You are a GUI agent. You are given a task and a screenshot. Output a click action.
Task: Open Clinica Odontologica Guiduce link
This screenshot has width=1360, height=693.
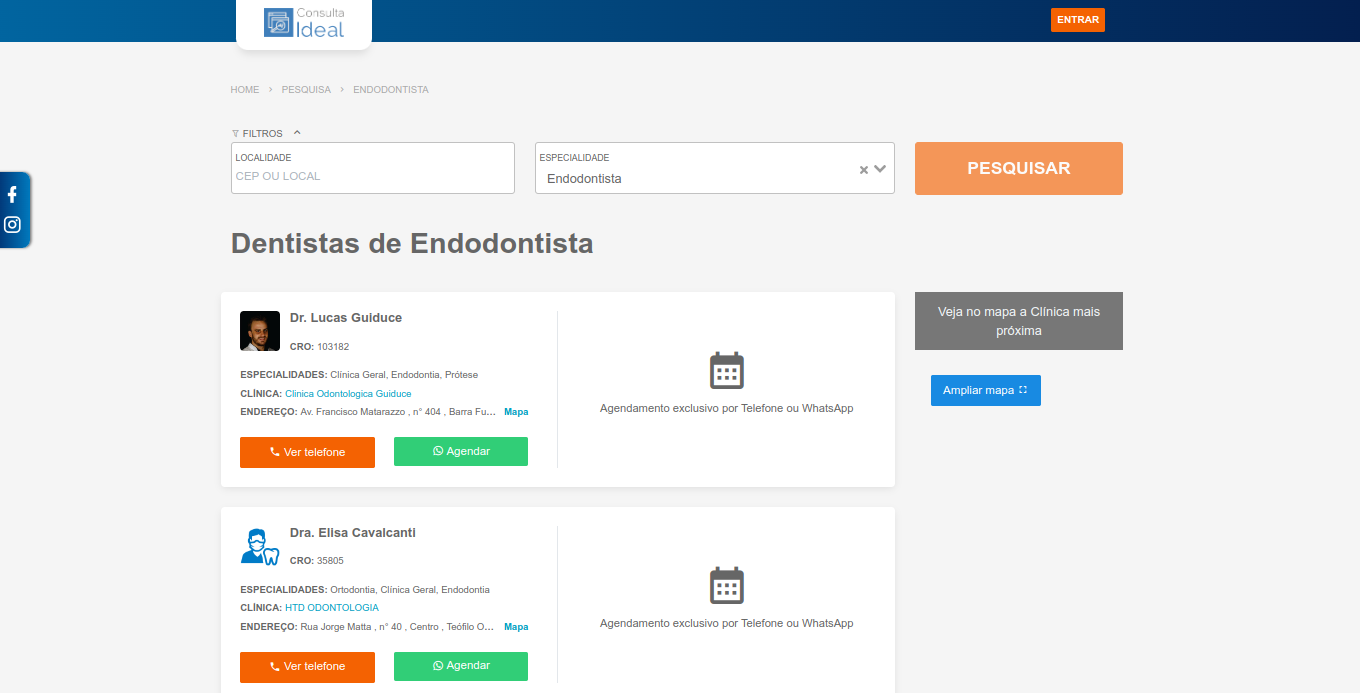tap(348, 394)
